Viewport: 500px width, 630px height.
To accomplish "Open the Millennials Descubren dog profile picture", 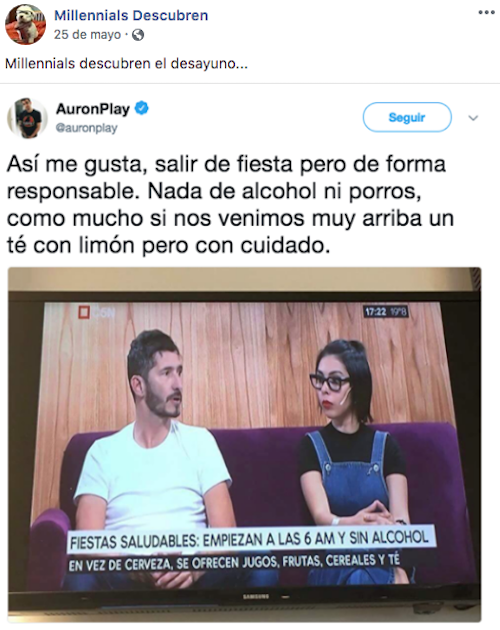I will 25,25.
